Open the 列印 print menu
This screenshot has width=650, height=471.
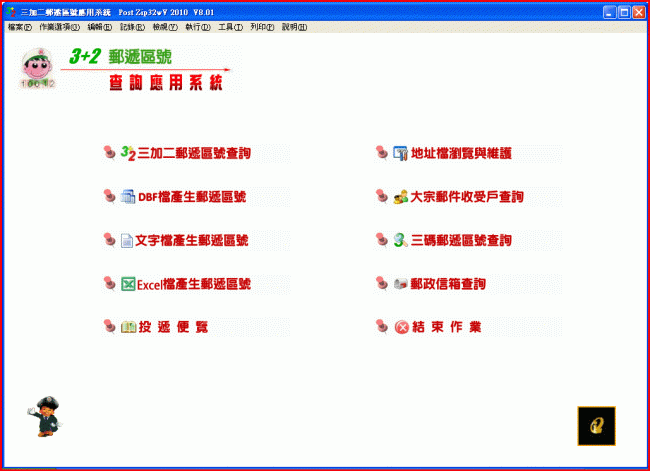[262, 27]
